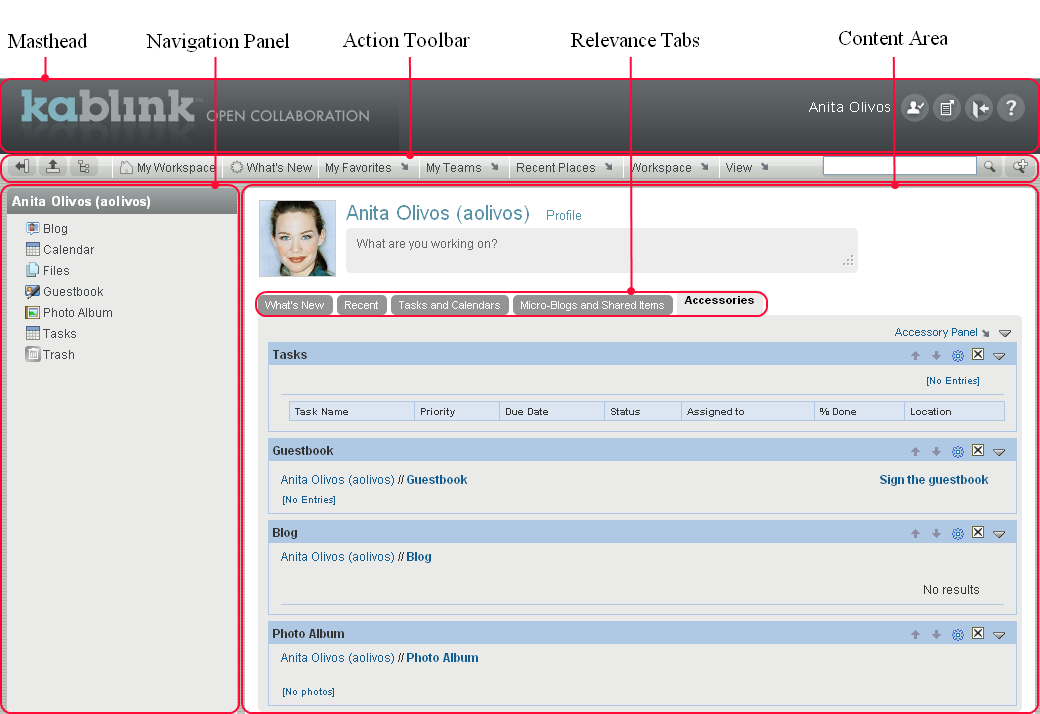
Task: Click the personal preferences icon in masthead
Action: point(915,107)
